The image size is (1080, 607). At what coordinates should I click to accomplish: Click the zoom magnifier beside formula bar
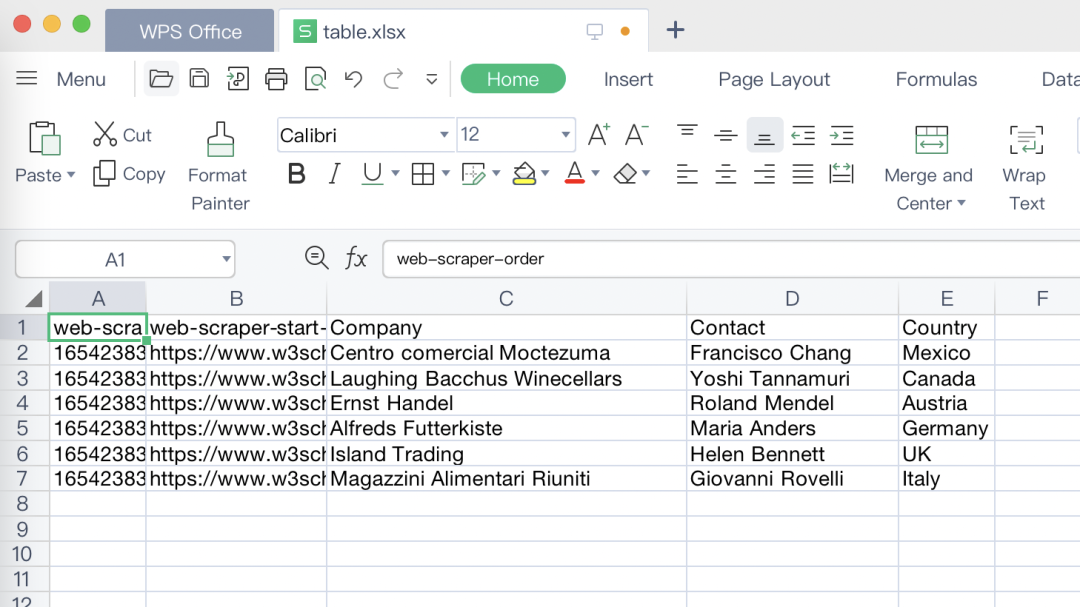pos(317,258)
